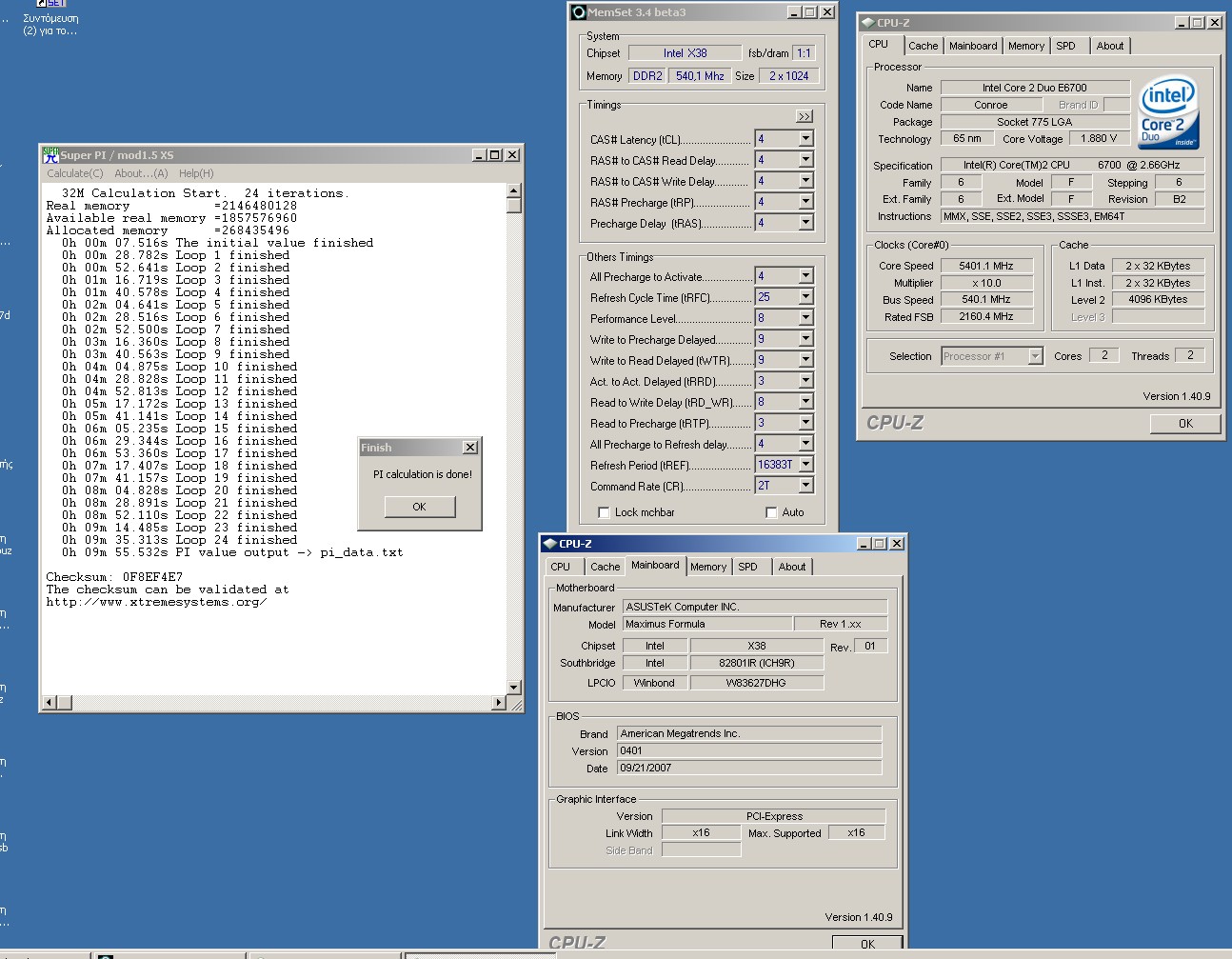Click the MemSet timings expand arrows button

click(x=805, y=116)
